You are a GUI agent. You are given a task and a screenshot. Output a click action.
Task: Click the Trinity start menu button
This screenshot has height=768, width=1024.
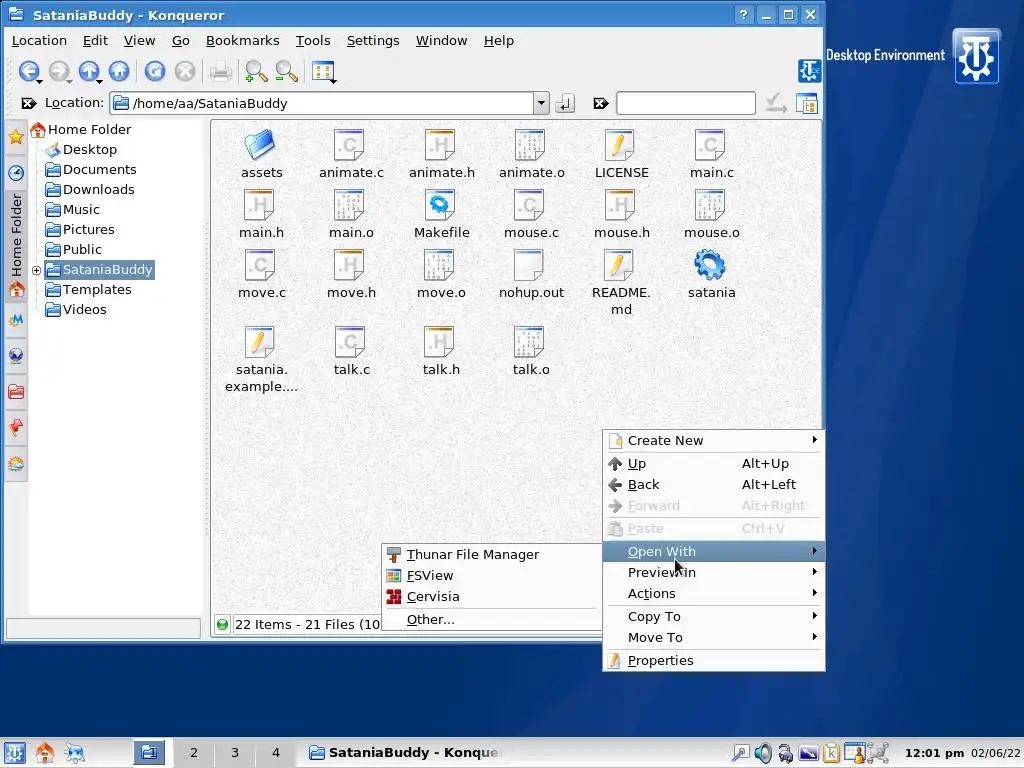14,752
